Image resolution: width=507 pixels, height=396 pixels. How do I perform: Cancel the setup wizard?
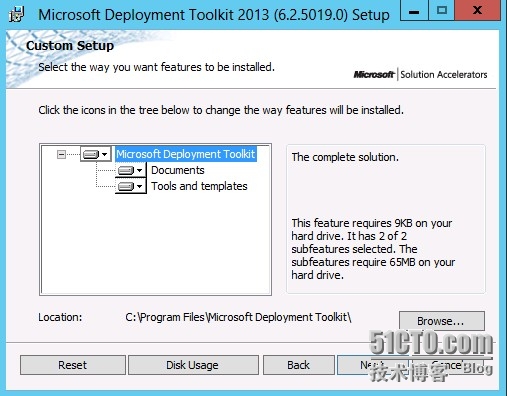[x=448, y=365]
